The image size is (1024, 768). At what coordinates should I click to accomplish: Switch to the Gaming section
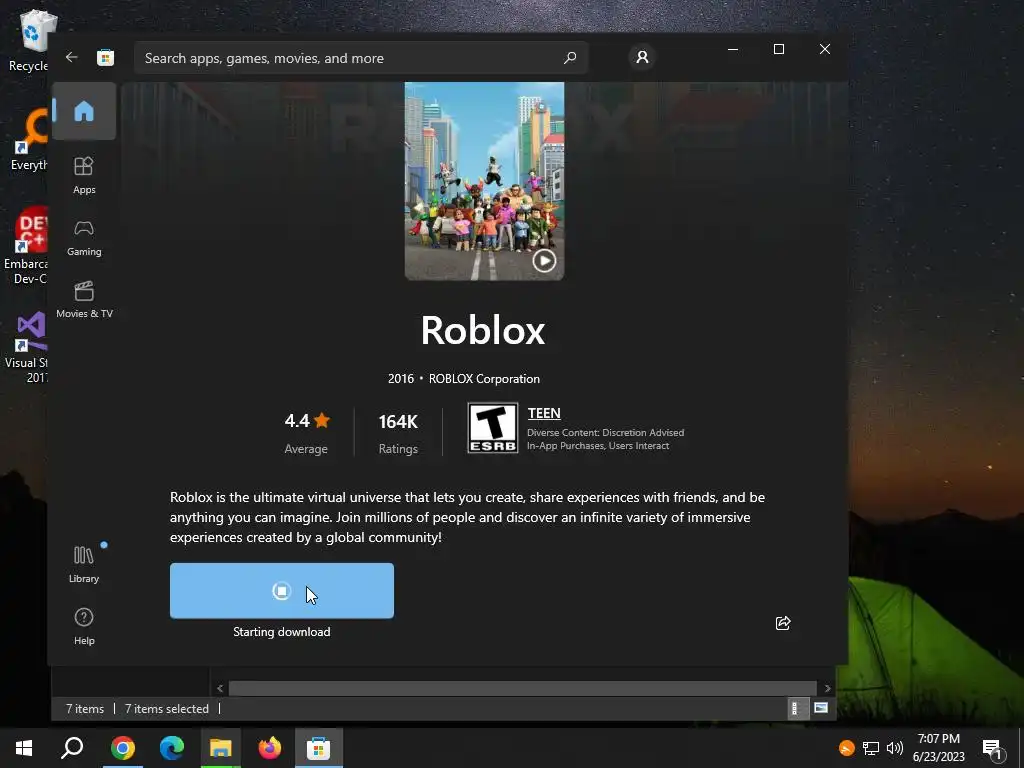coord(84,238)
